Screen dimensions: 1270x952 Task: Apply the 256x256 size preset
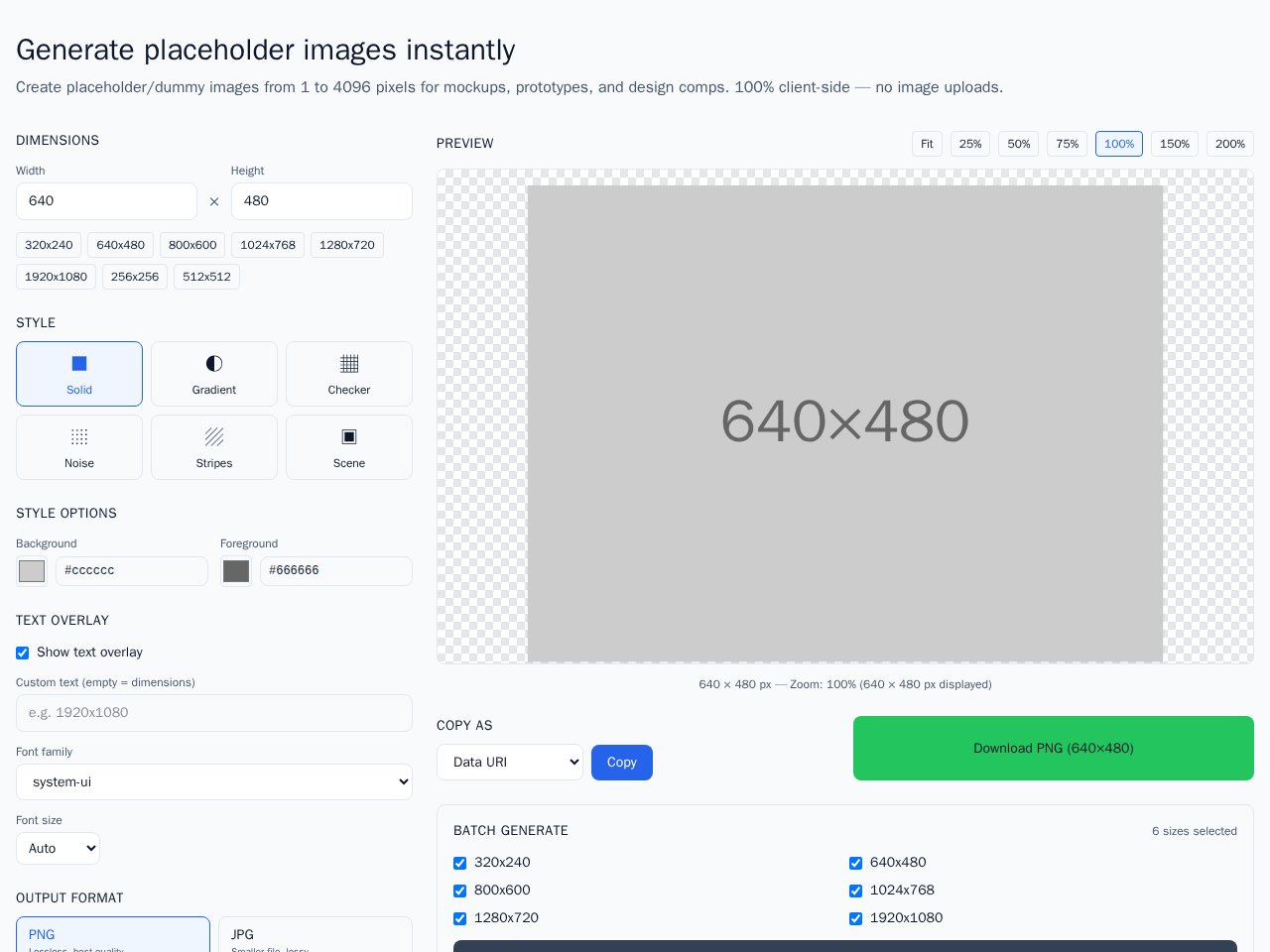pos(135,277)
